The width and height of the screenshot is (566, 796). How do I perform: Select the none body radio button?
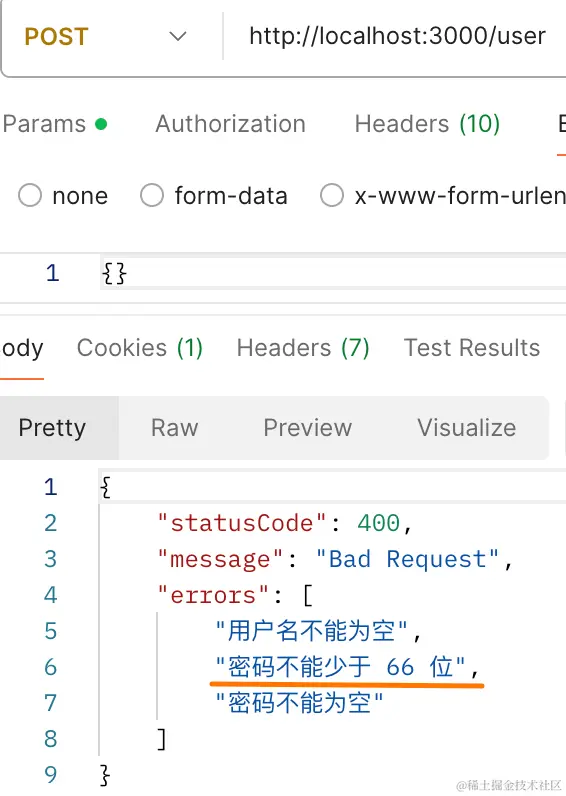click(x=29, y=195)
